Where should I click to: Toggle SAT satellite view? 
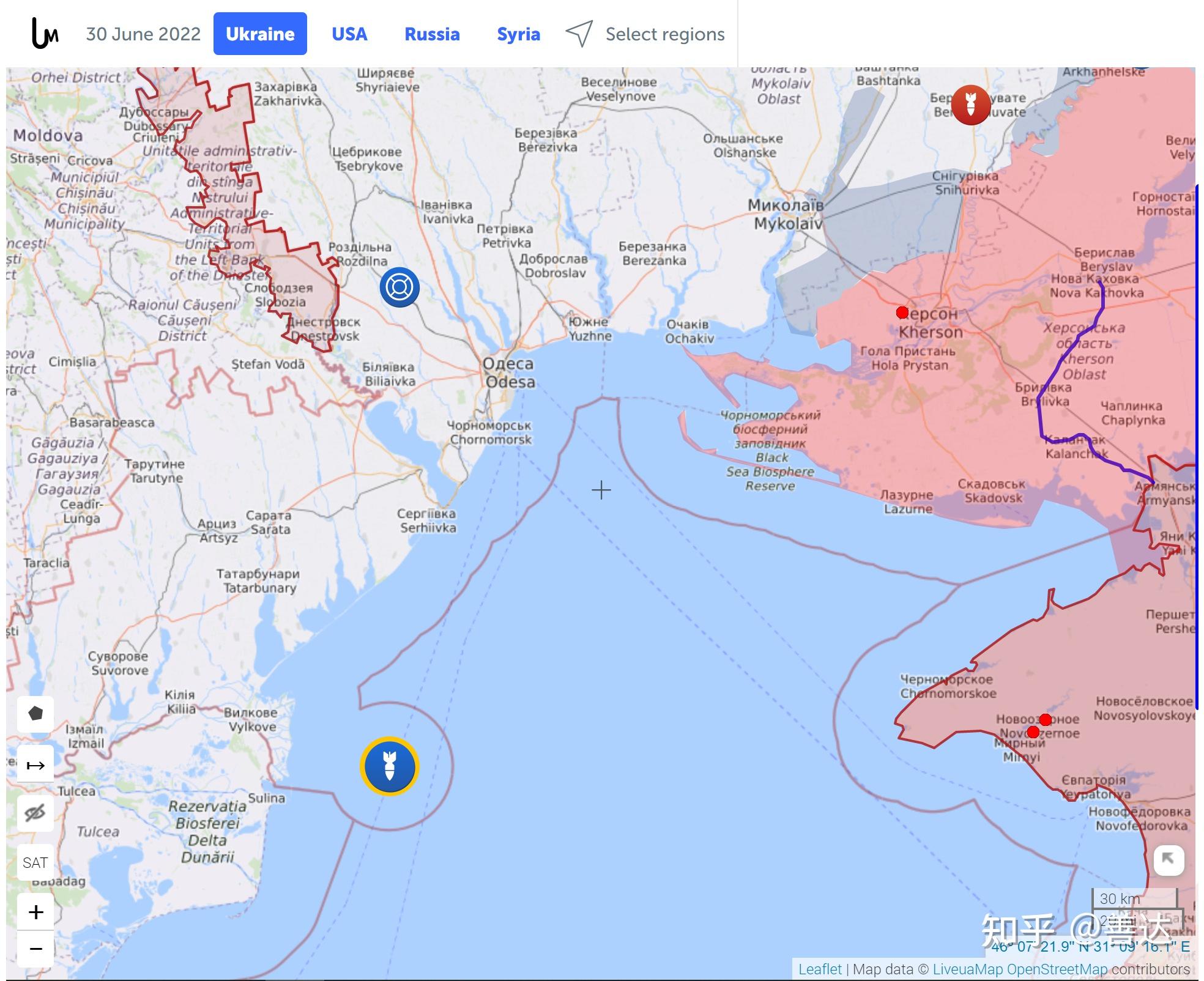pos(35,862)
